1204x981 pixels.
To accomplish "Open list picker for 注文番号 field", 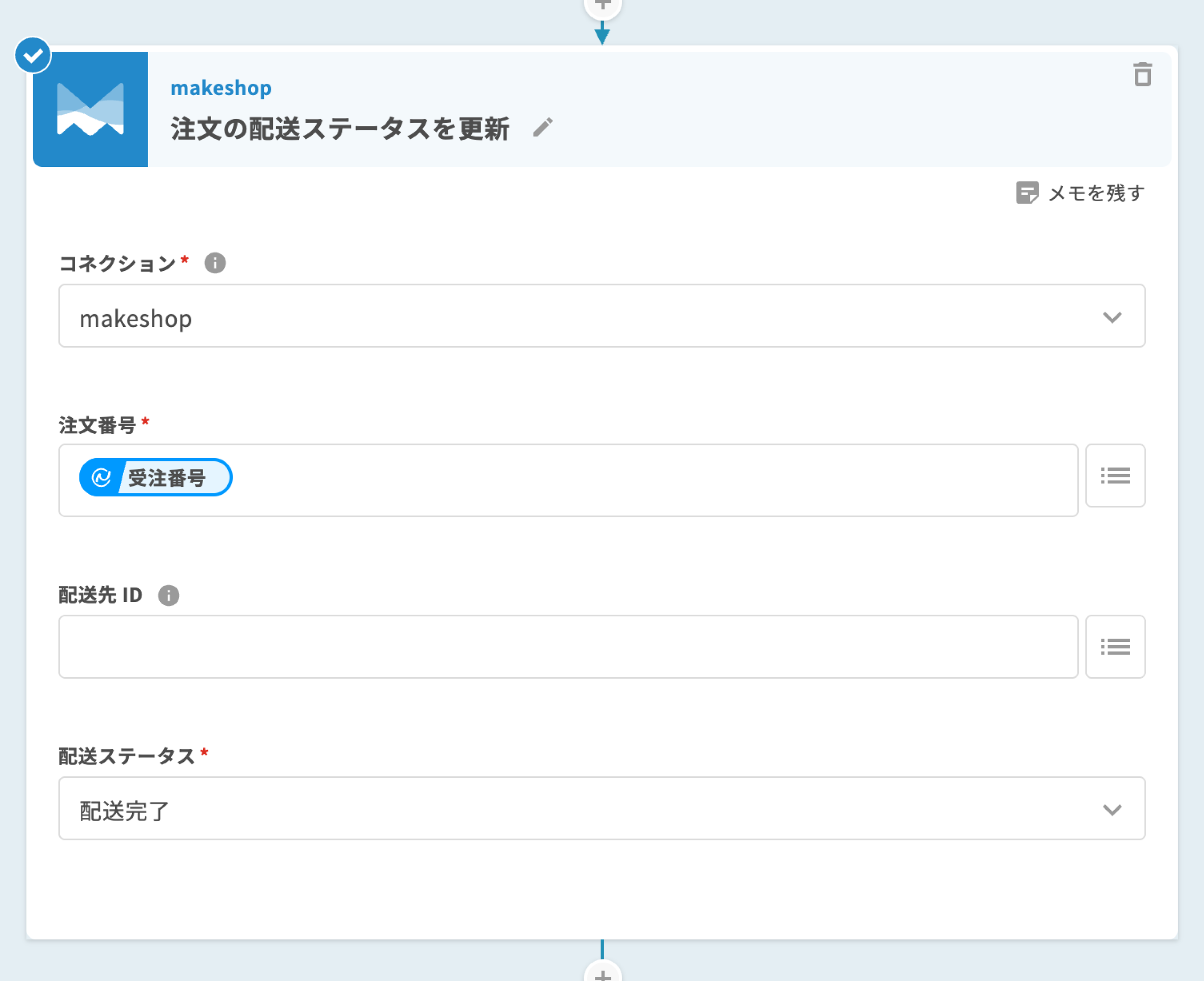I will (x=1115, y=476).
